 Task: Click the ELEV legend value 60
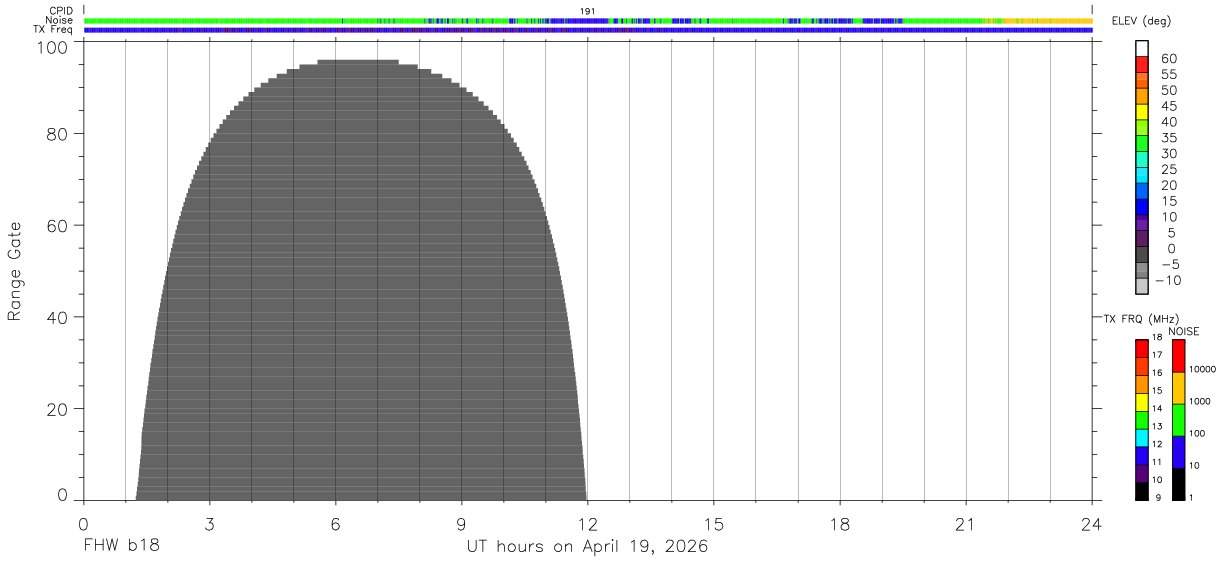(1168, 58)
